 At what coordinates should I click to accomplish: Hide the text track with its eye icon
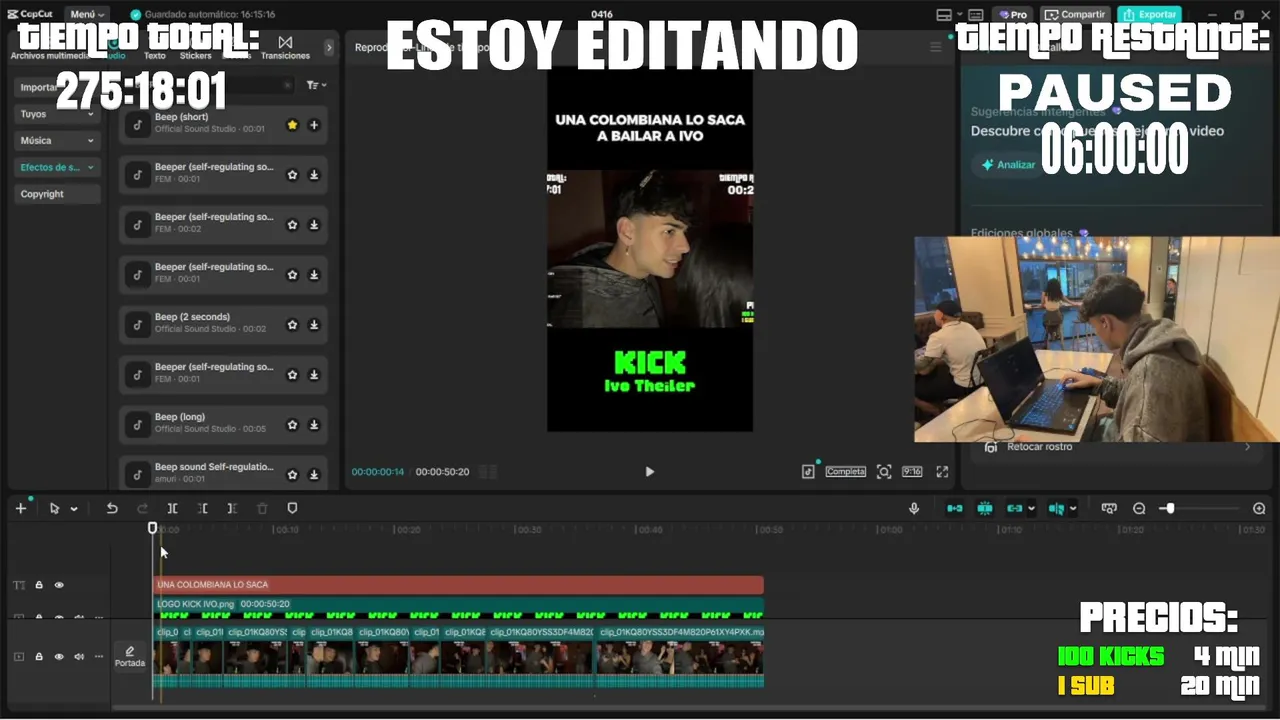point(59,585)
